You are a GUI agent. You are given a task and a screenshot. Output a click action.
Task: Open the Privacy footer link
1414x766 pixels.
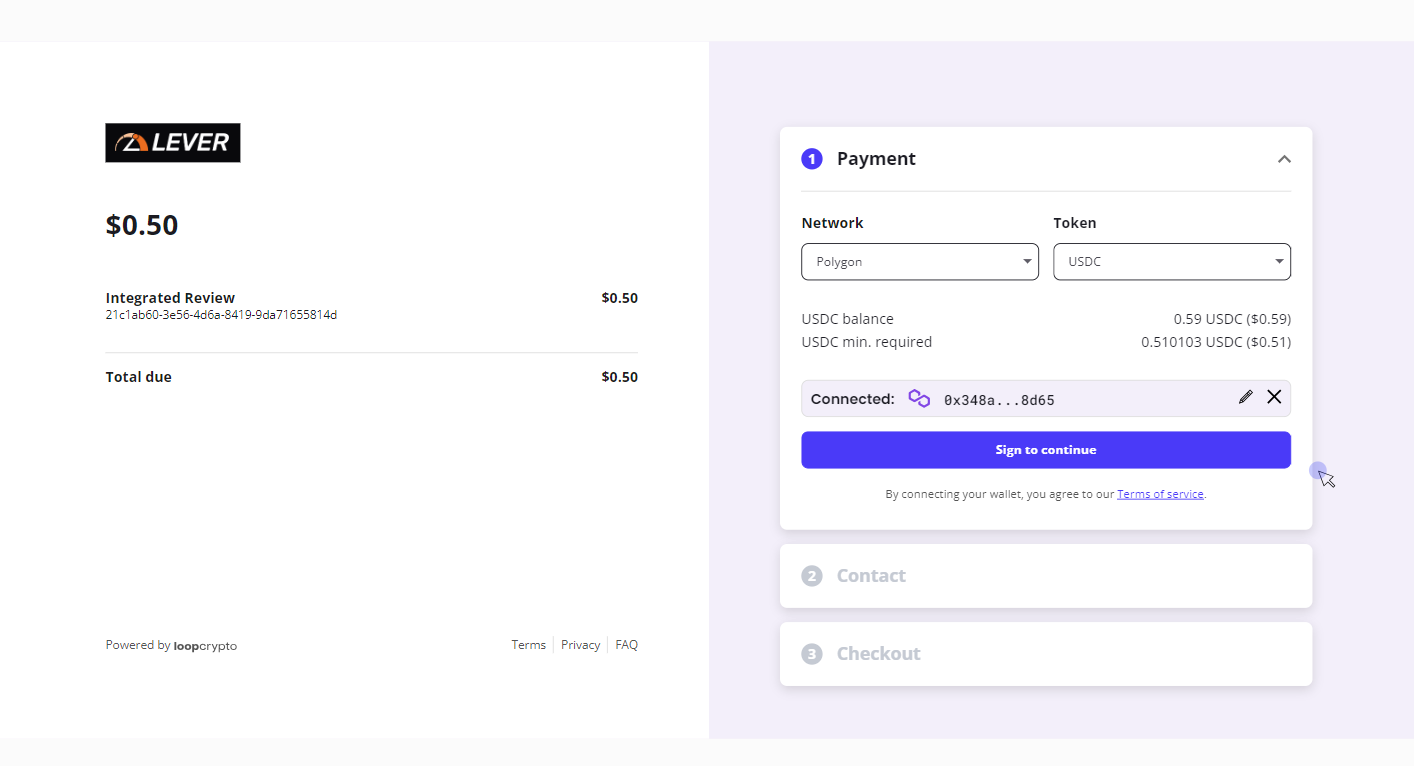(x=580, y=644)
